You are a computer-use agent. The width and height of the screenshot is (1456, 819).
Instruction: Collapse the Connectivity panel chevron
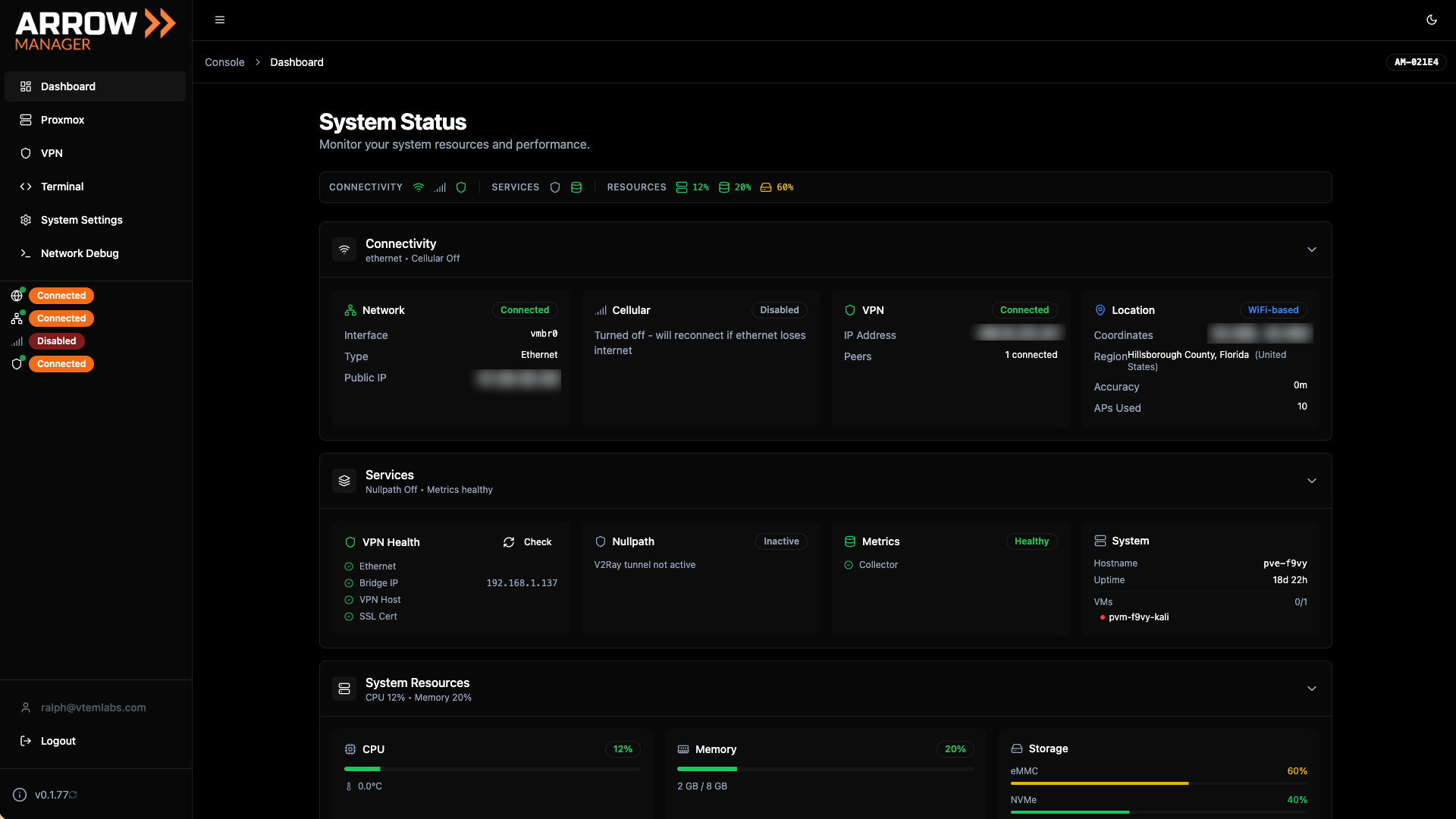(1313, 249)
